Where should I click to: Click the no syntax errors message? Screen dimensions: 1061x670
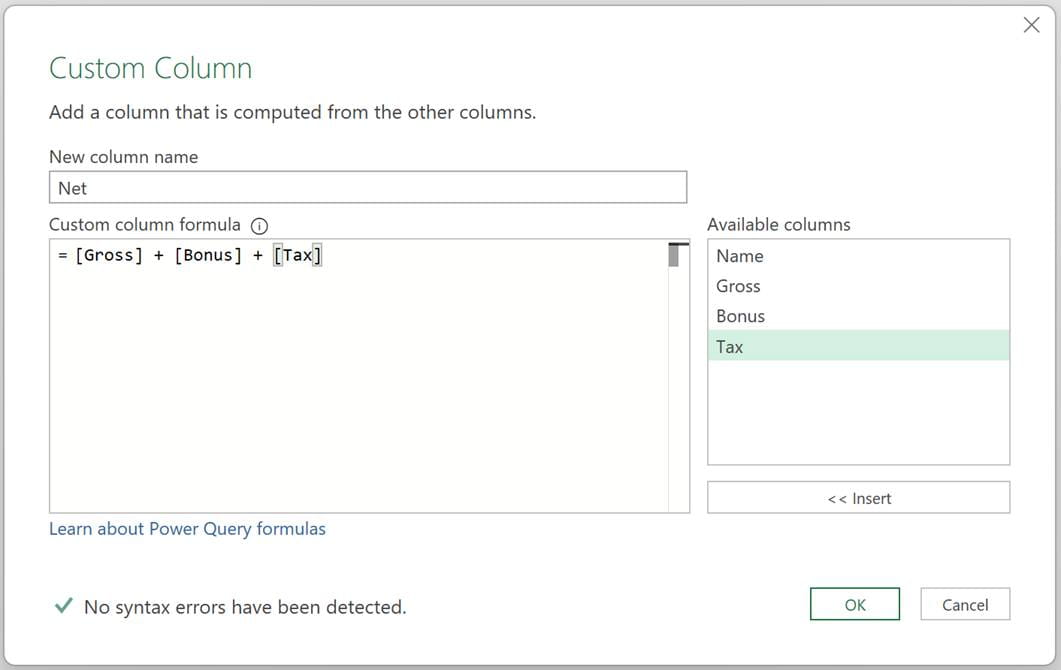(x=245, y=607)
